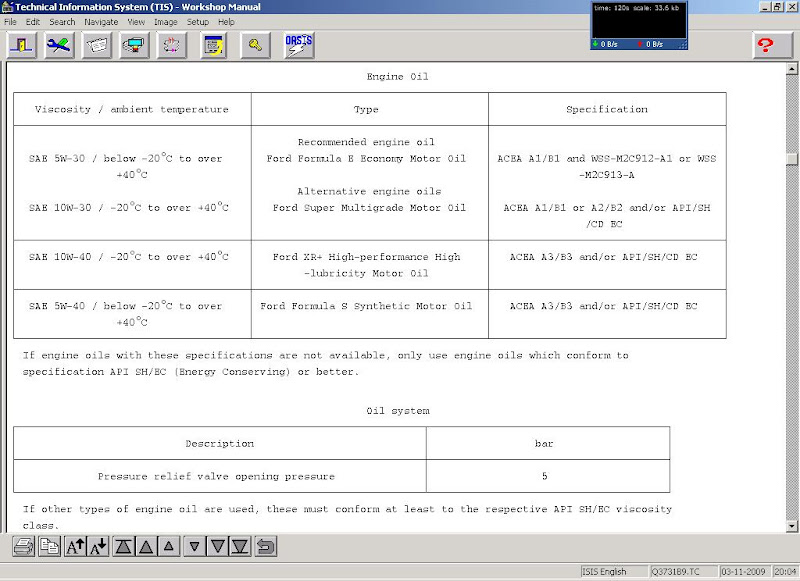Open the Help menu
The image size is (800, 581).
click(226, 22)
